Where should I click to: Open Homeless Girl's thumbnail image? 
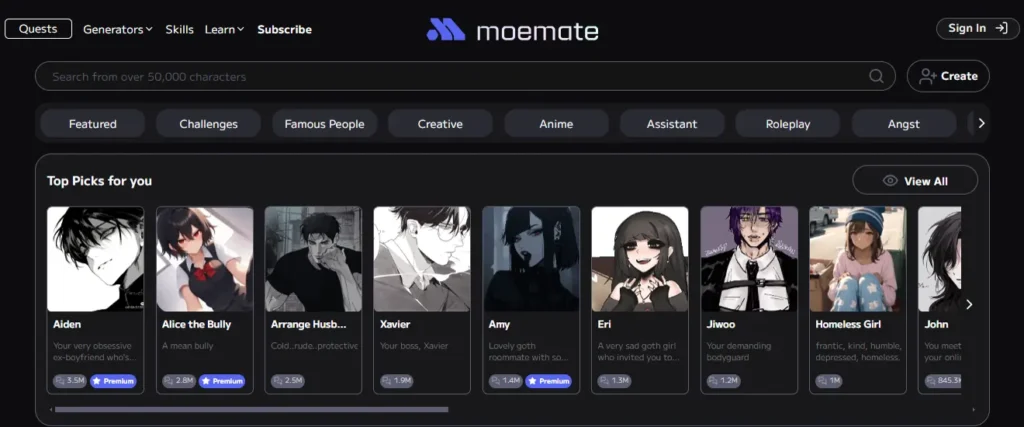pos(858,259)
